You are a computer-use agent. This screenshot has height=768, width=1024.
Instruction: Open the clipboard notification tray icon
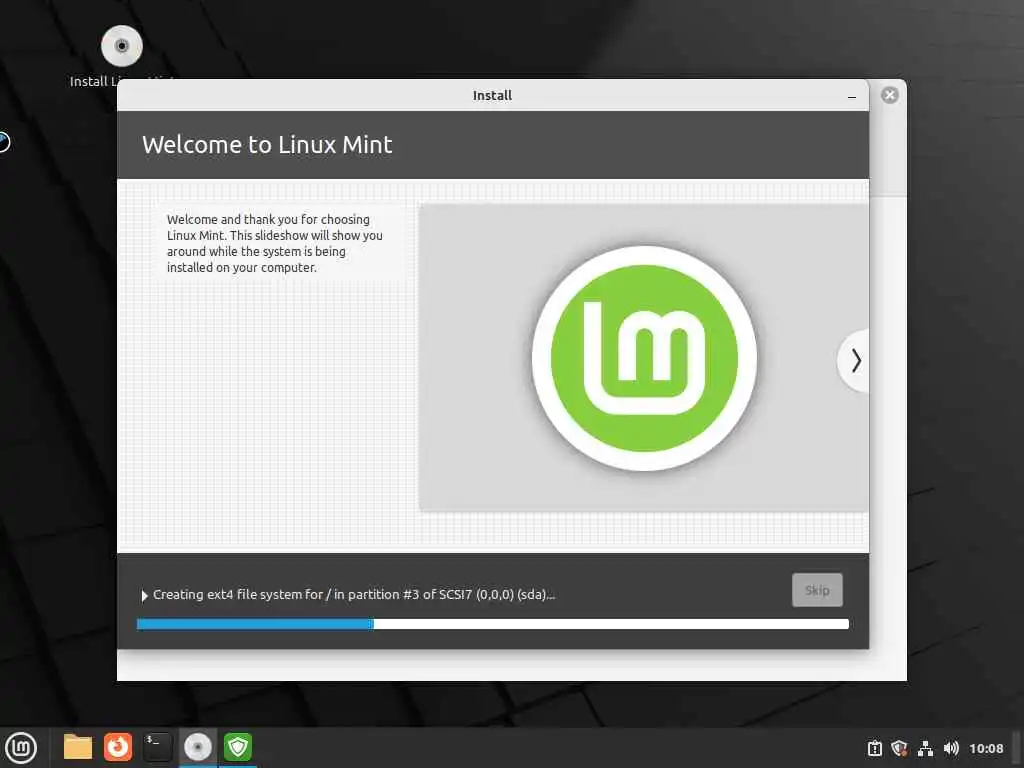tap(874, 748)
